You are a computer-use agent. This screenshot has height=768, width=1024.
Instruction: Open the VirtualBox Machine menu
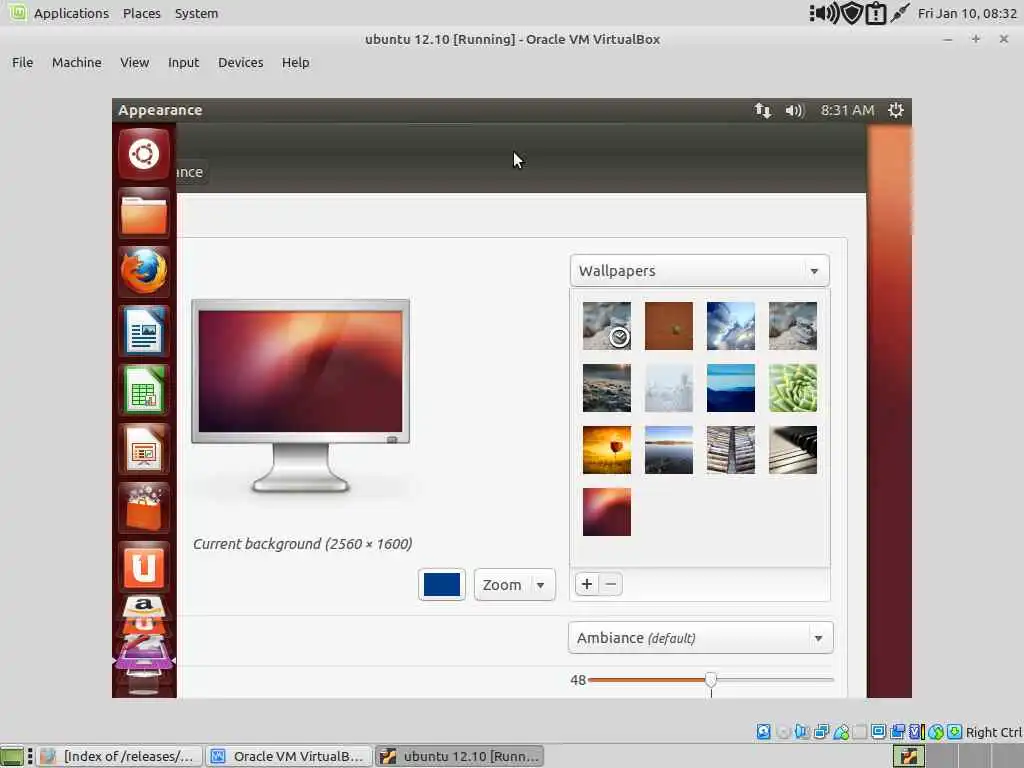[76, 62]
